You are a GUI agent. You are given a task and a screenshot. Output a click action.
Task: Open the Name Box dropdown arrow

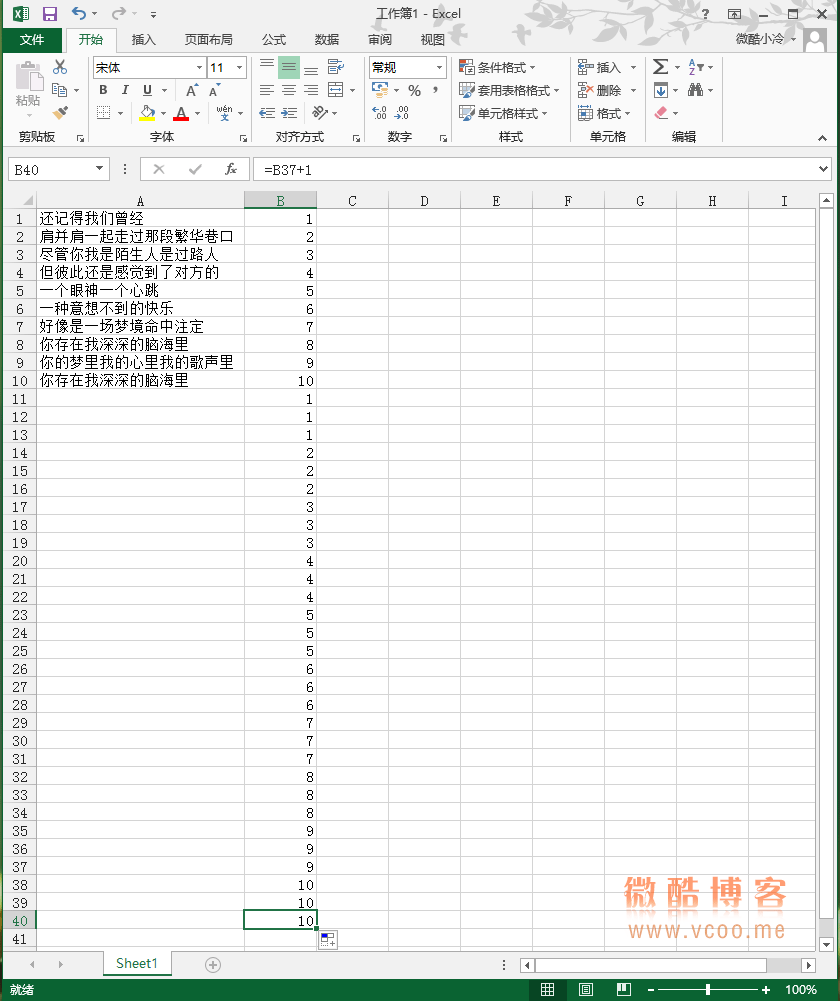(99, 170)
